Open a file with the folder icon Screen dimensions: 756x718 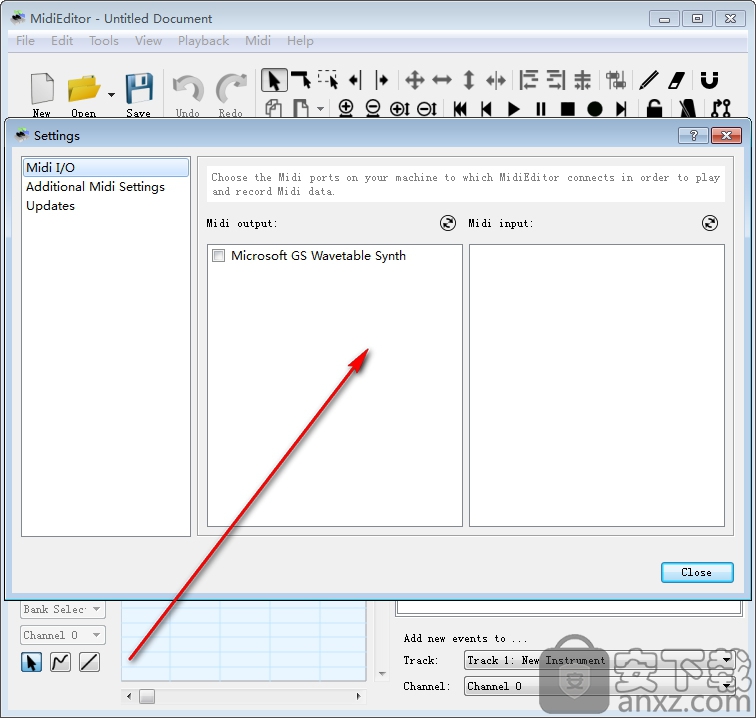83,95
